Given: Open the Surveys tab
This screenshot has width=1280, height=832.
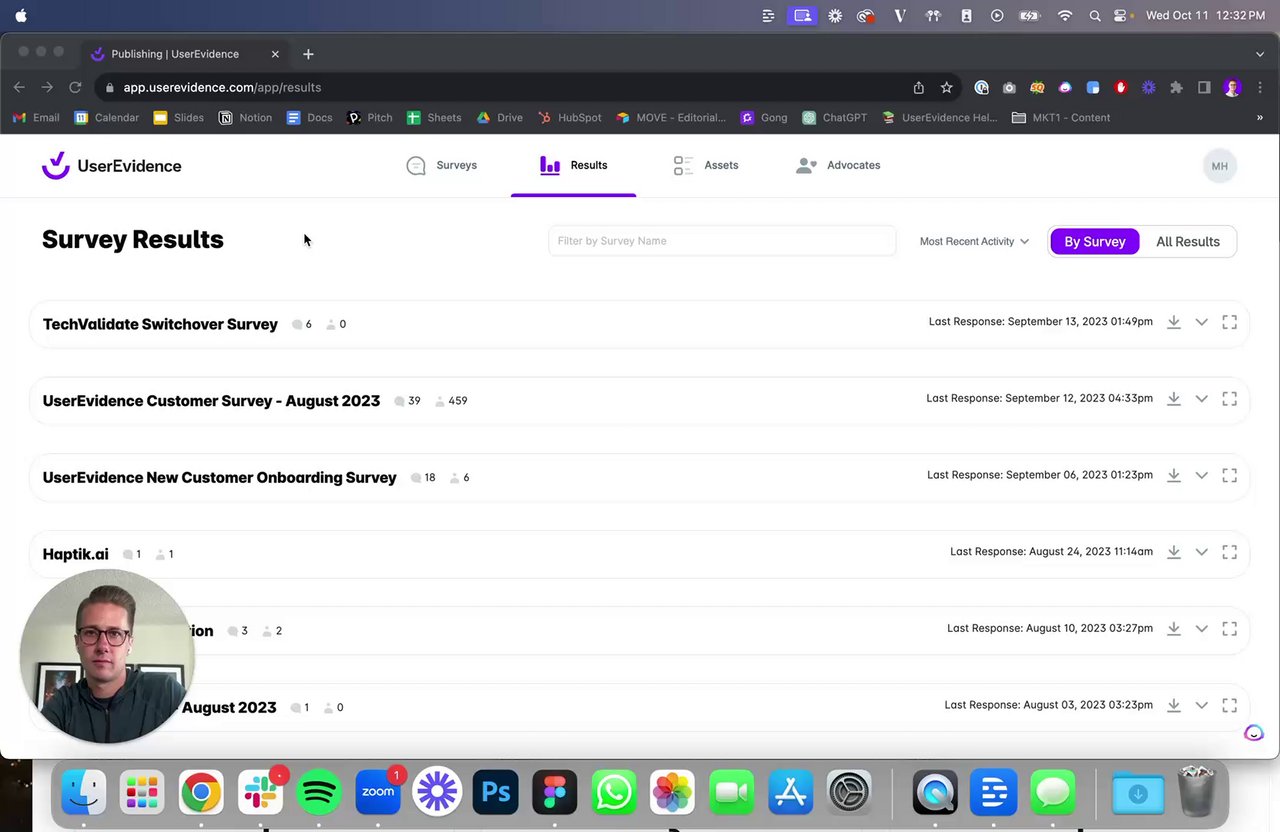Looking at the screenshot, I should (x=441, y=165).
